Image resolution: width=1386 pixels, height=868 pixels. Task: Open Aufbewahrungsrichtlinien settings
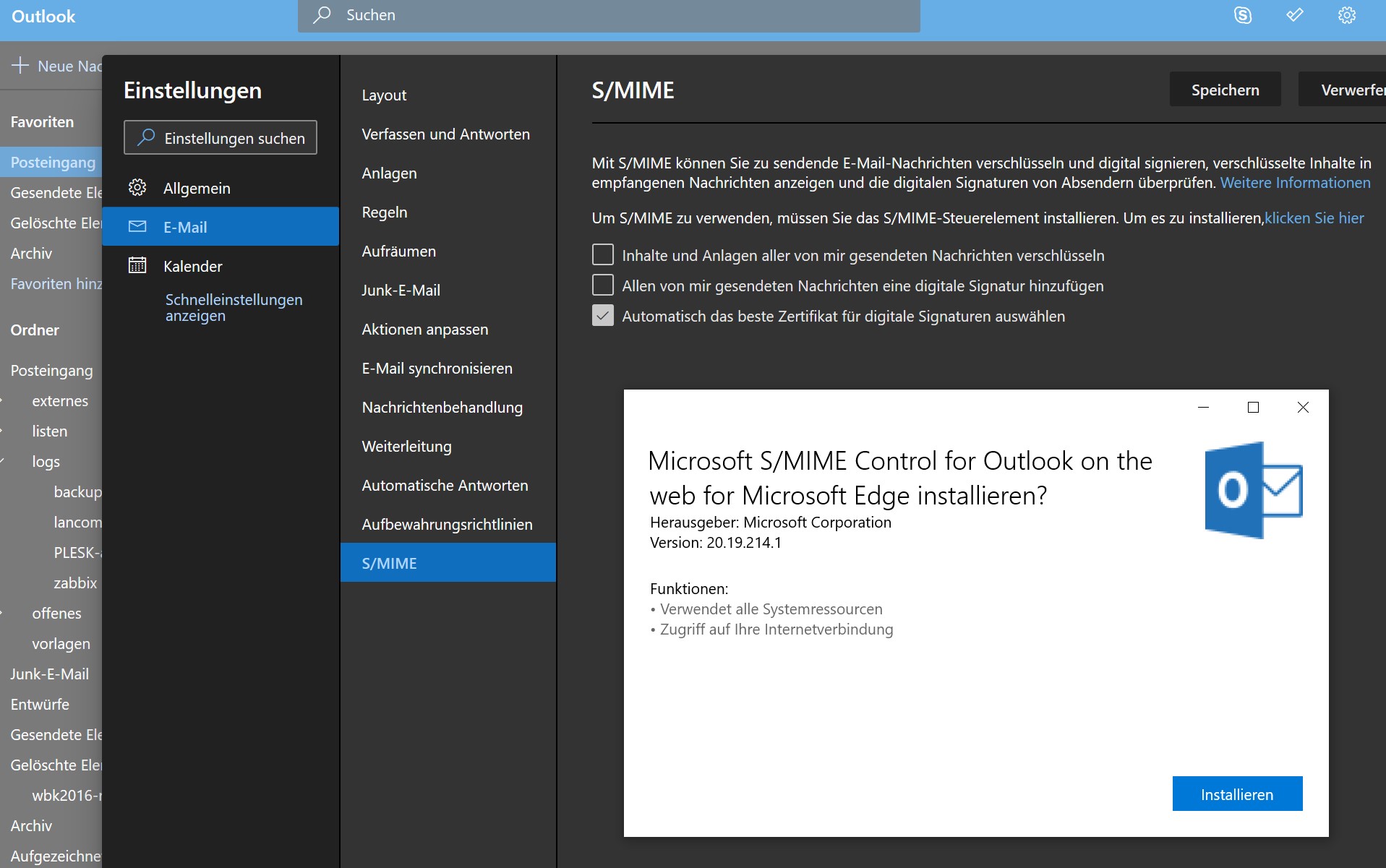tap(448, 524)
